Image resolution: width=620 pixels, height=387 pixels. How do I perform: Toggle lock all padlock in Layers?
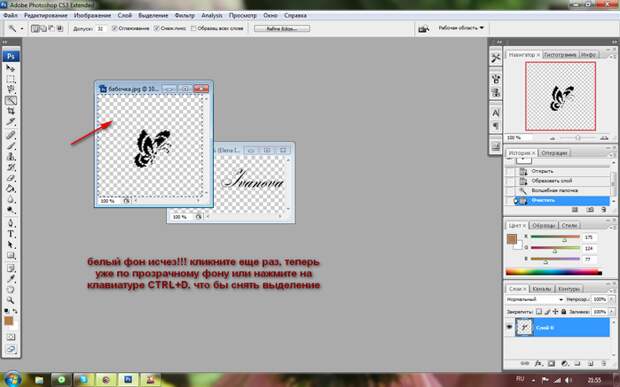(564, 311)
